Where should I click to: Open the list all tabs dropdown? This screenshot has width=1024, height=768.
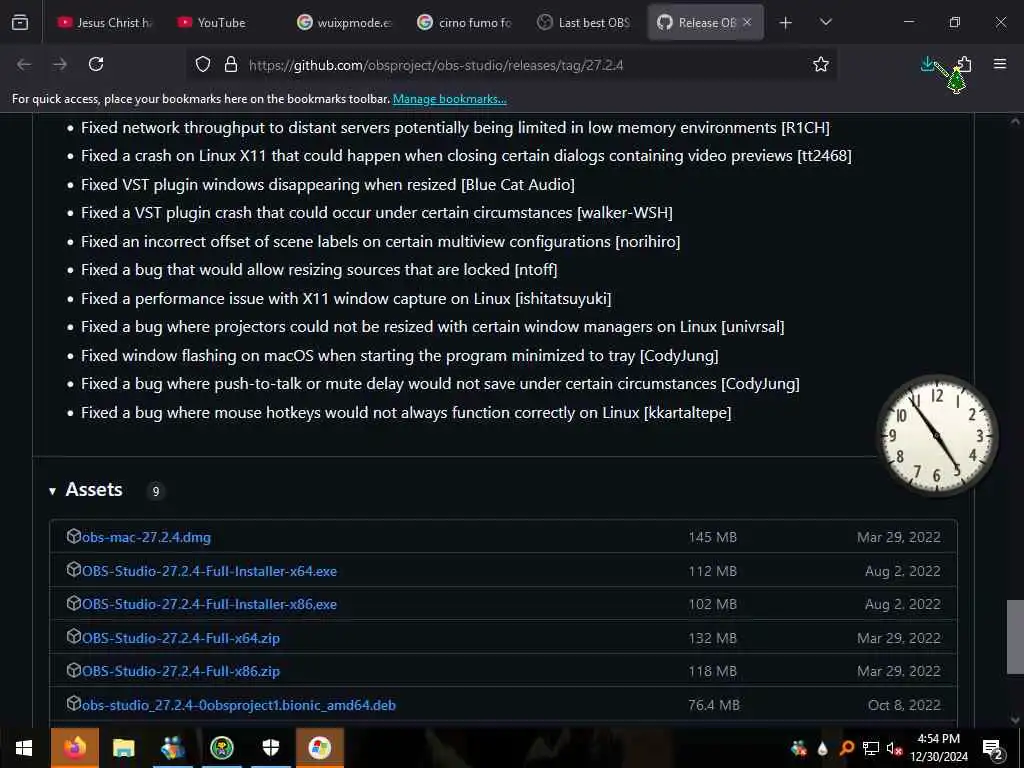(x=825, y=22)
